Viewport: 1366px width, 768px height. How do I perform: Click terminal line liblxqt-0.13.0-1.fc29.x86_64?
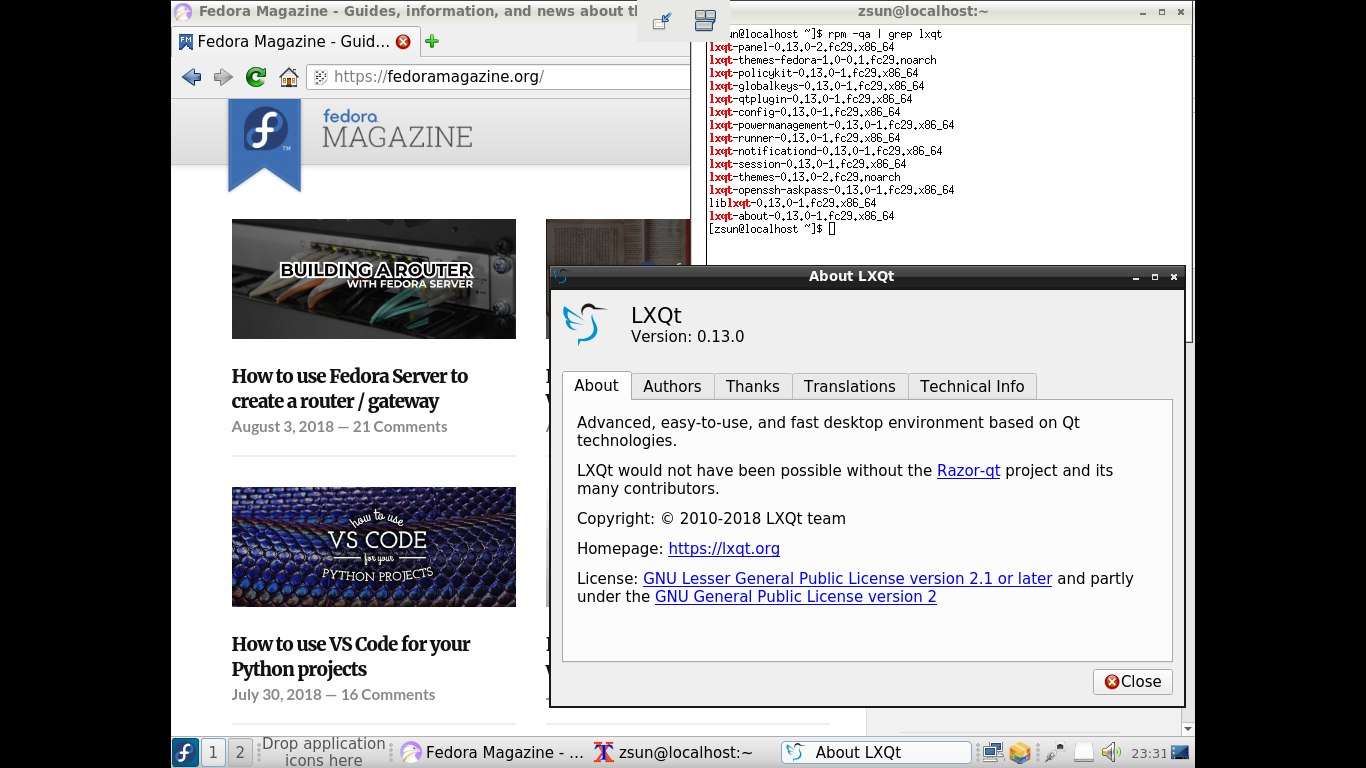(793, 203)
